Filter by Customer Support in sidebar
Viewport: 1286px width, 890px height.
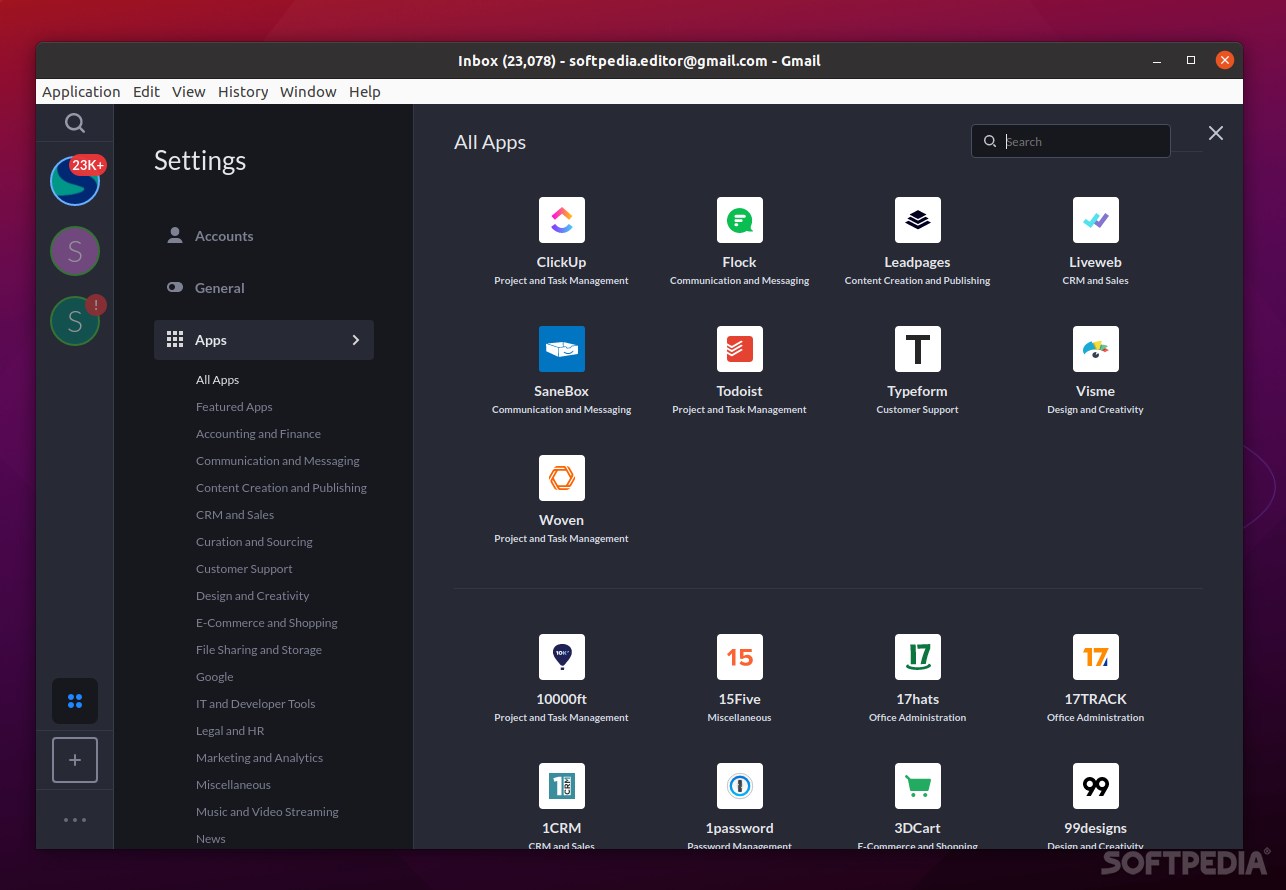pyautogui.click(x=244, y=569)
